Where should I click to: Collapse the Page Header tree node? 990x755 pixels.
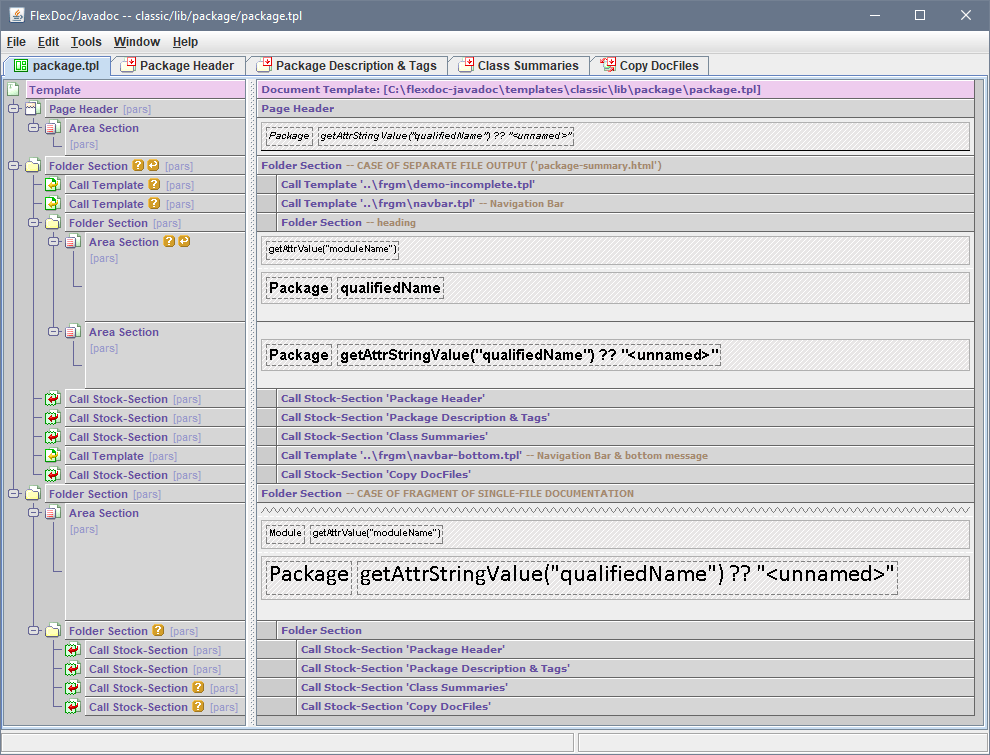click(14, 109)
